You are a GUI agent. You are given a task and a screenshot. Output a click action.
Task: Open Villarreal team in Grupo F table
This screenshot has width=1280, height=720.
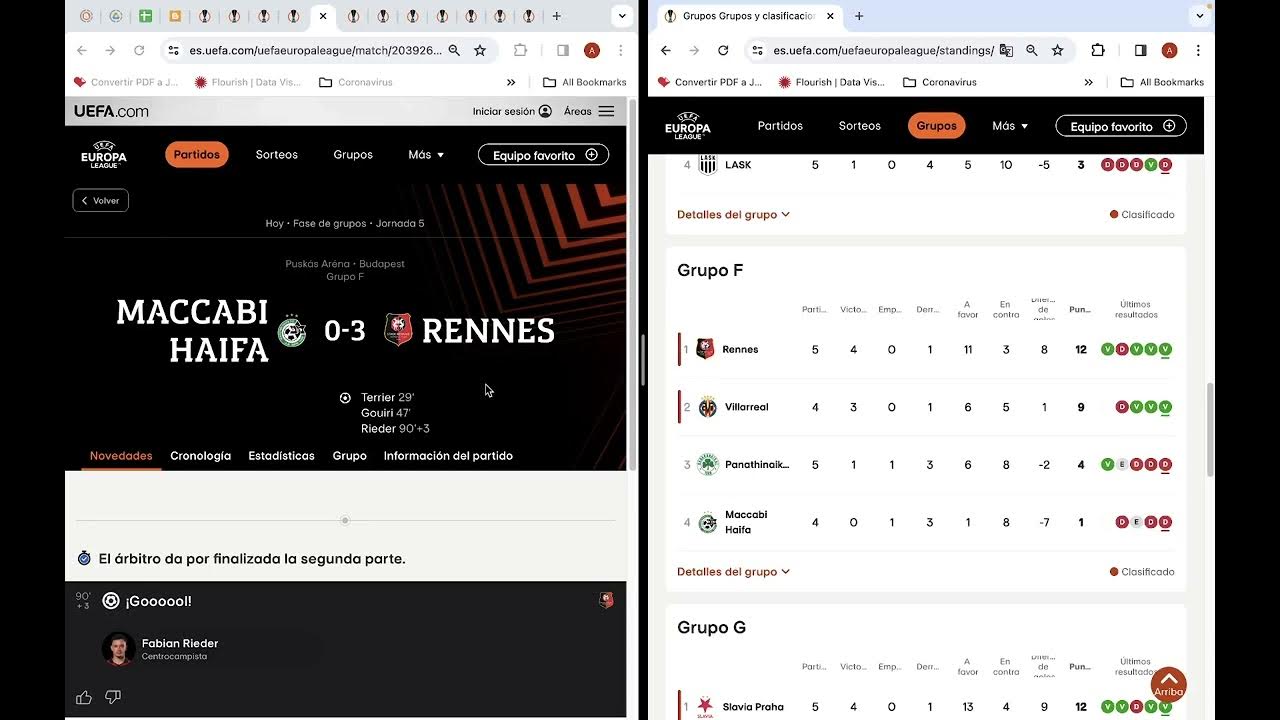coord(746,407)
